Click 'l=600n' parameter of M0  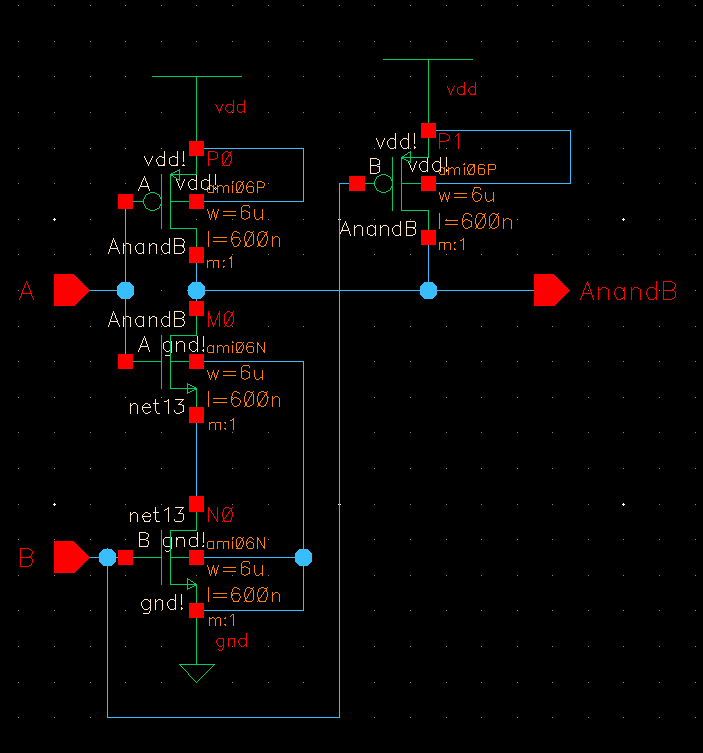pos(244,400)
